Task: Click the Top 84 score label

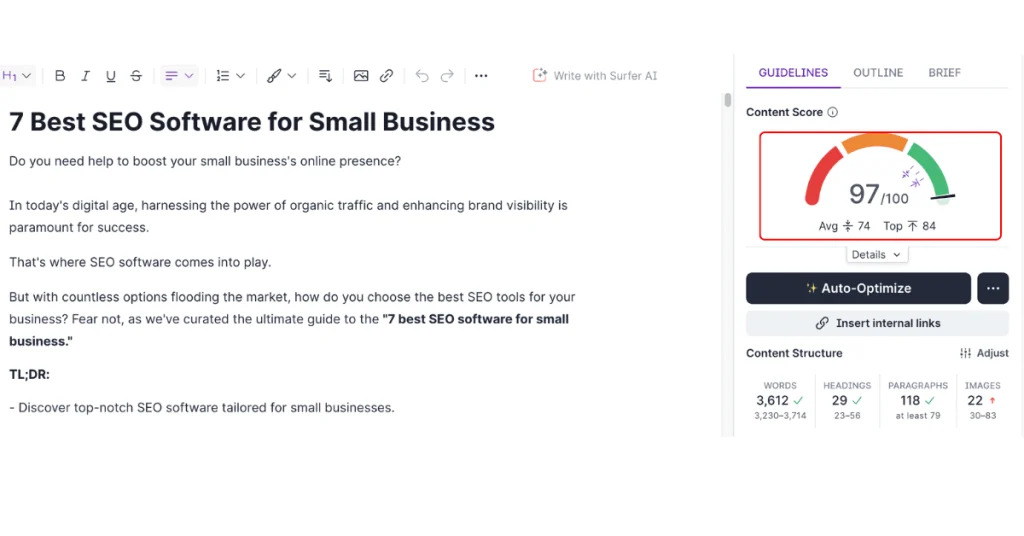Action: tap(910, 226)
